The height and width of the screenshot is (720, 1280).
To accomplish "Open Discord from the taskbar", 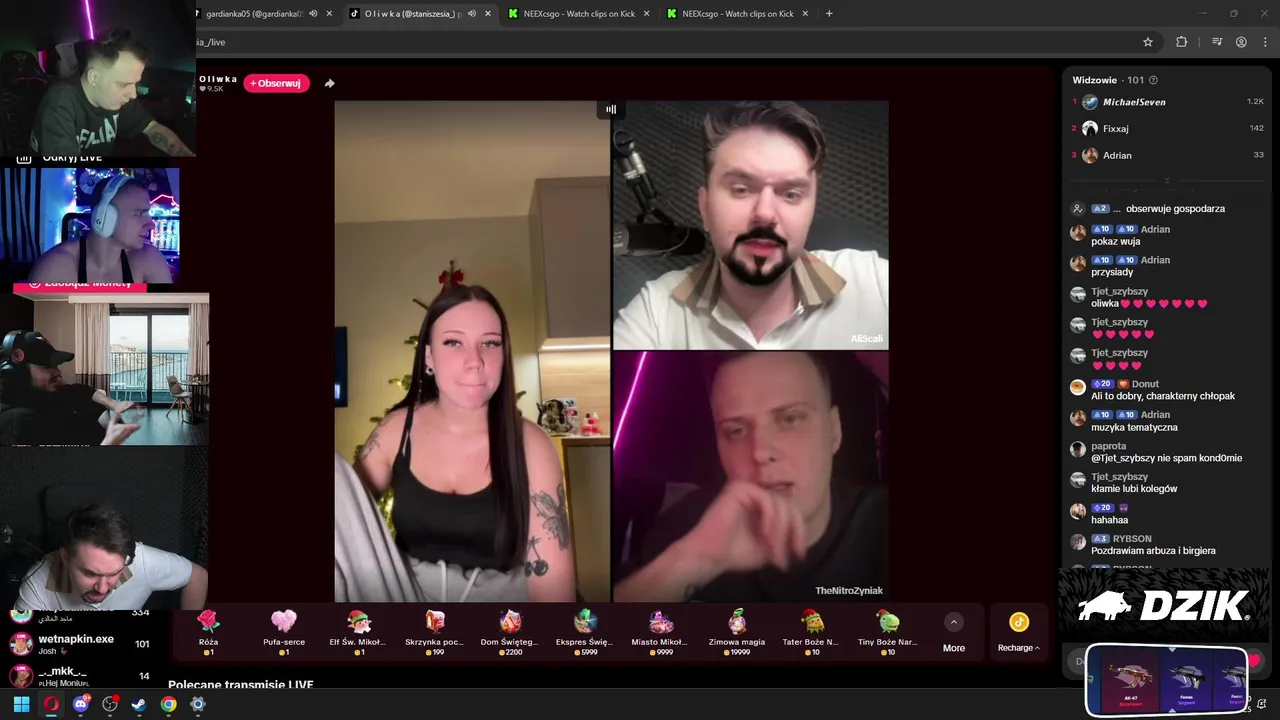I will [x=81, y=704].
